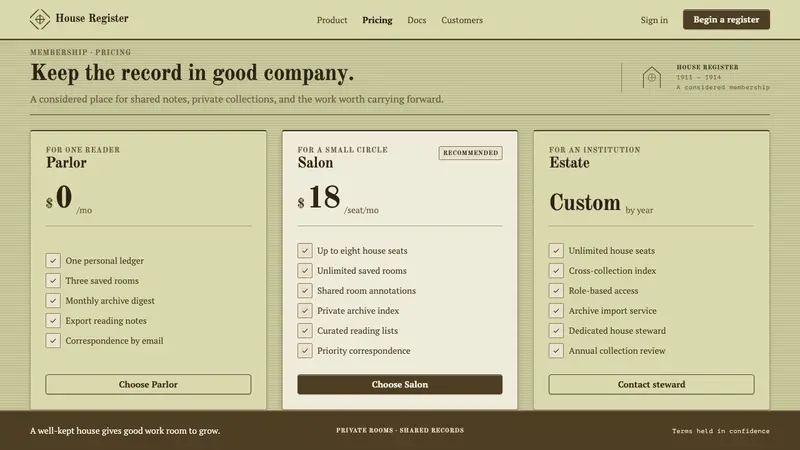Click the Contact steward button
This screenshot has width=800, height=450.
[651, 384]
